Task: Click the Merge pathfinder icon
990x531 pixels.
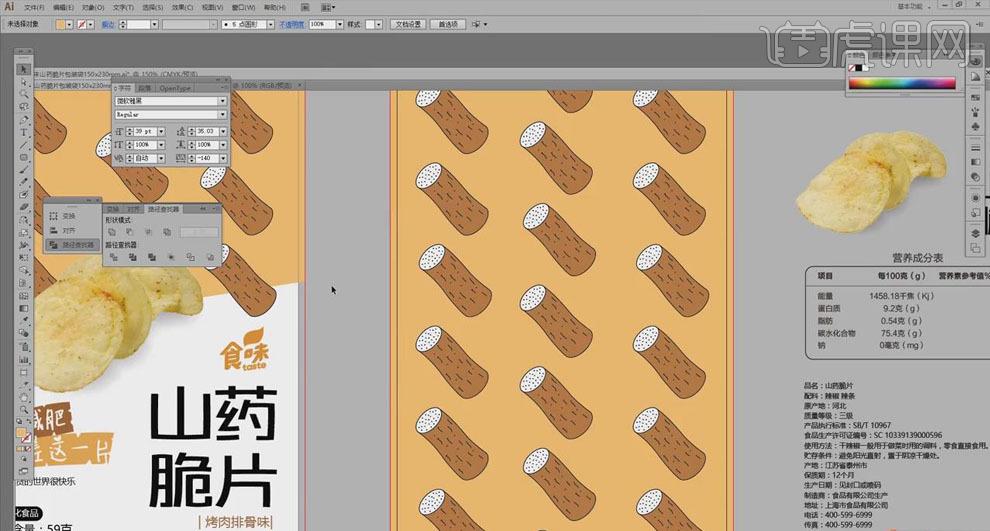Action: [152, 257]
